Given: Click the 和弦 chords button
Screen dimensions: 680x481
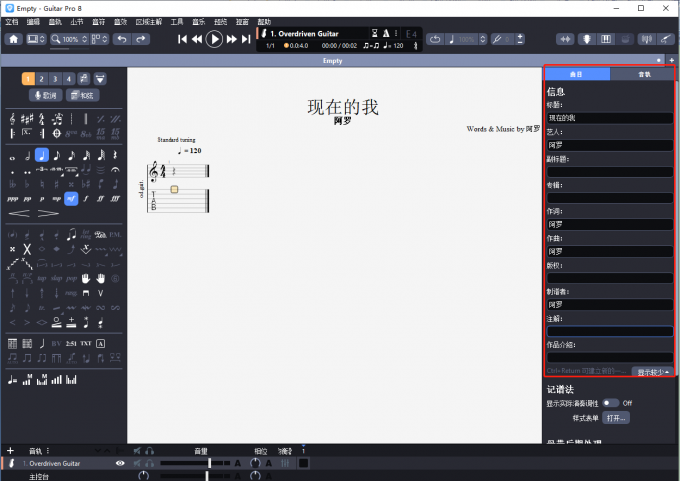Looking at the screenshot, I should coord(82,95).
